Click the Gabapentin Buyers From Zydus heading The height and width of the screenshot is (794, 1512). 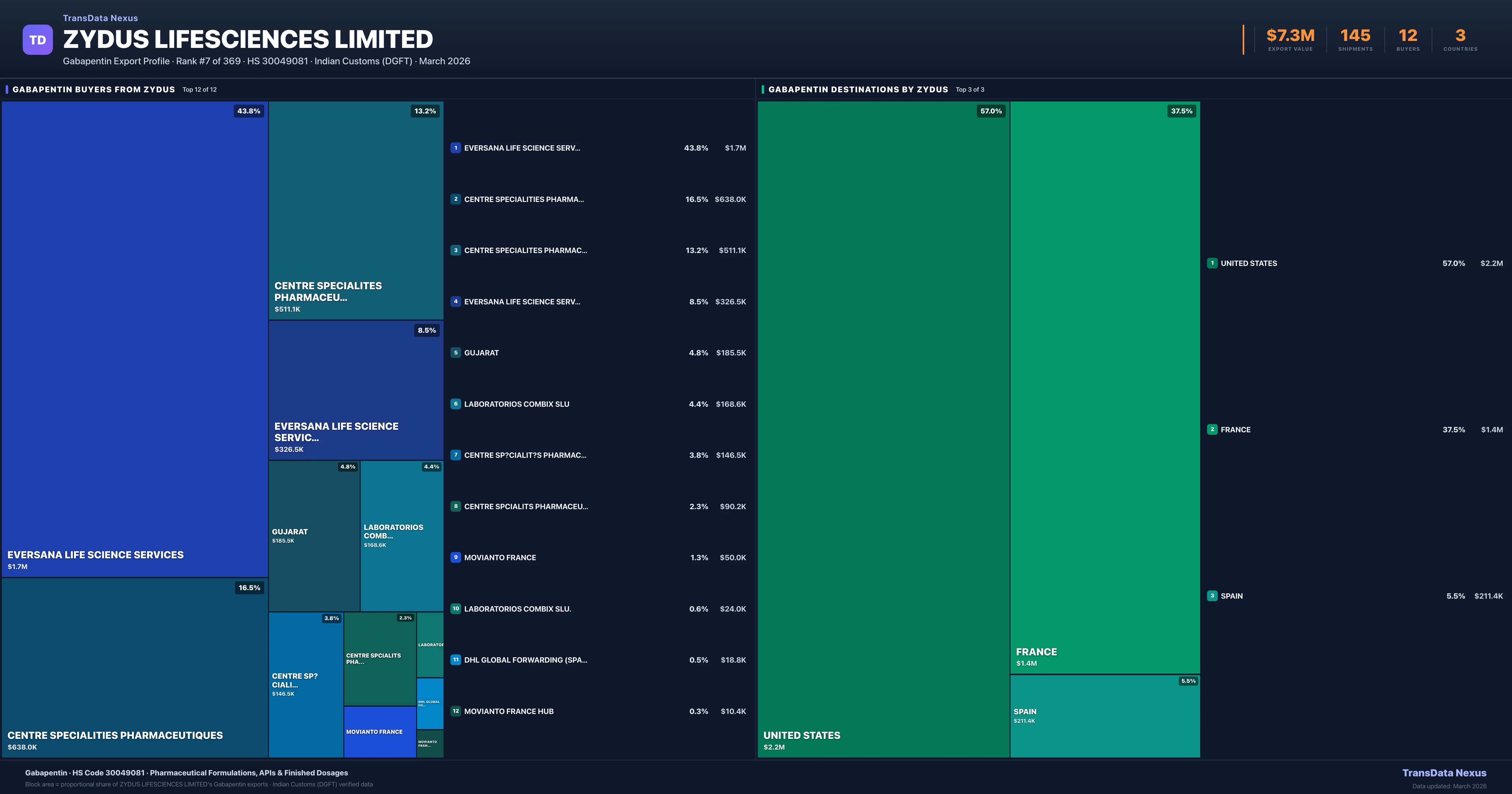(x=94, y=89)
